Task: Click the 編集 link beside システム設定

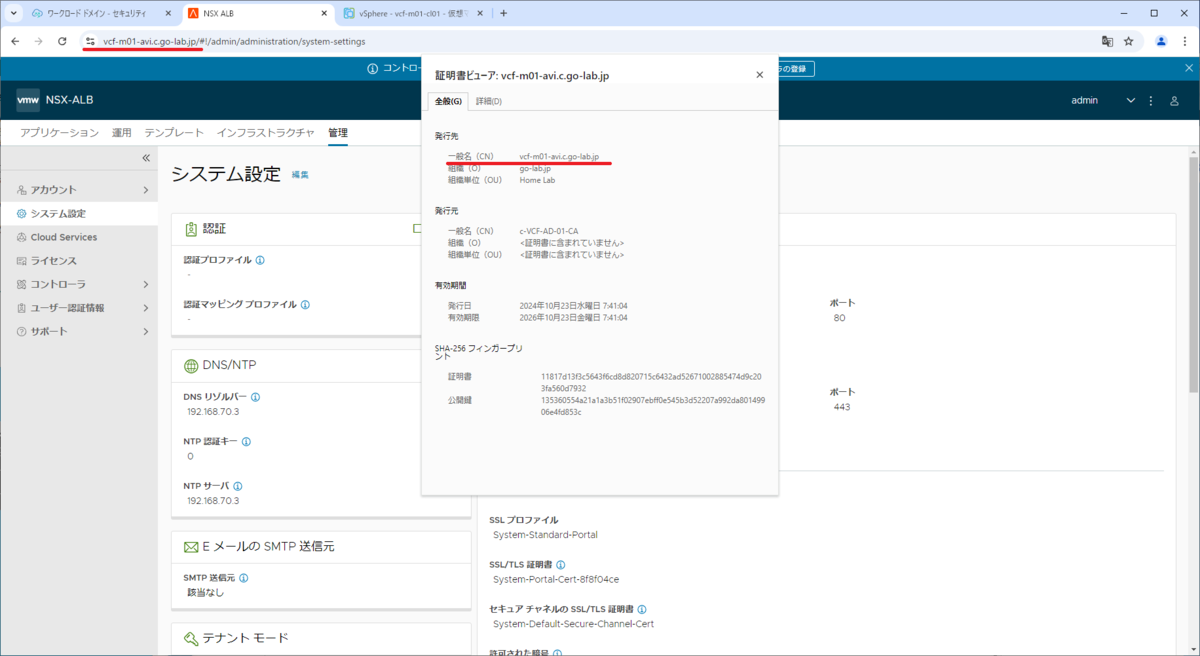Action: 300,175
